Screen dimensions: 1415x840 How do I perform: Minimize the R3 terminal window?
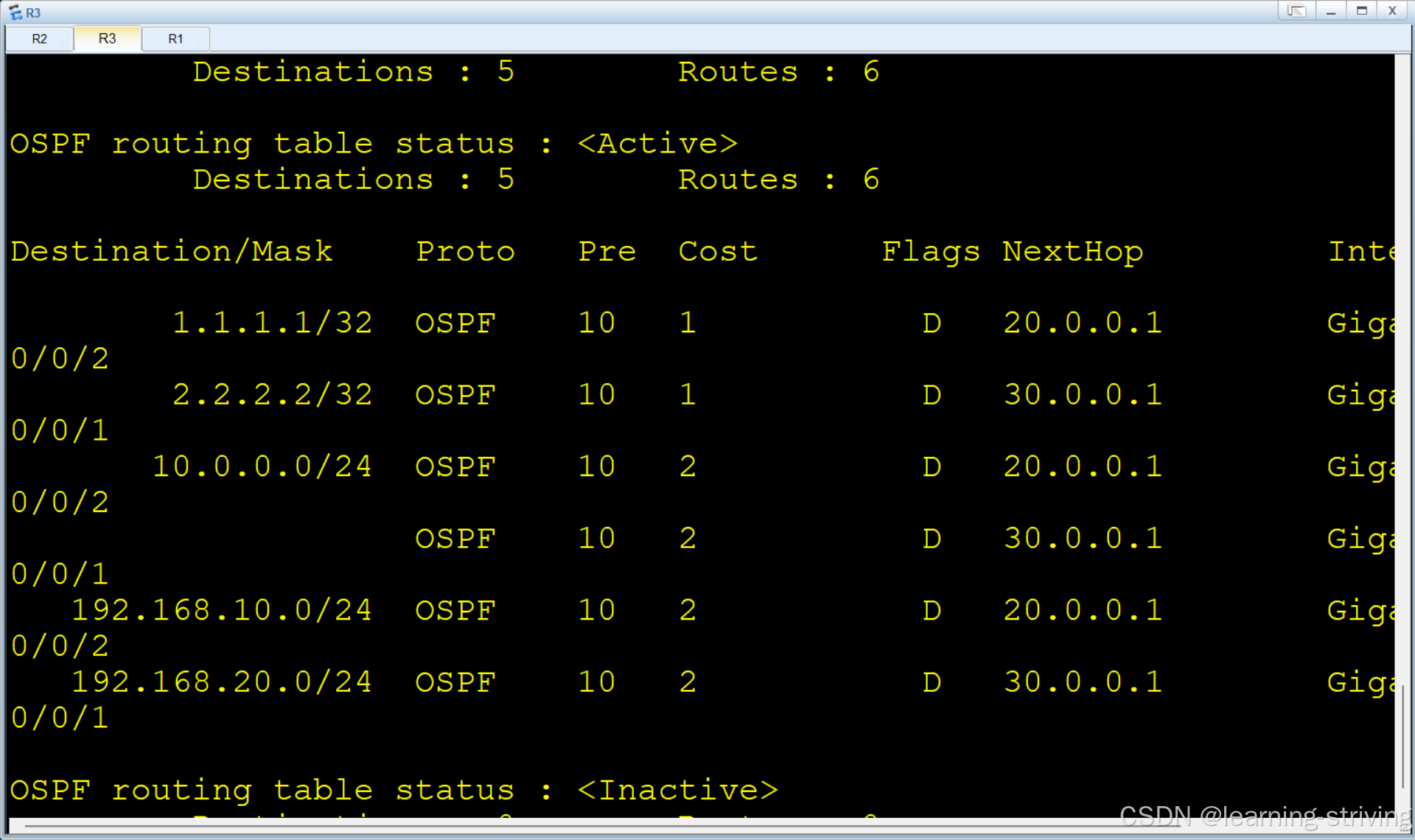(x=1330, y=11)
